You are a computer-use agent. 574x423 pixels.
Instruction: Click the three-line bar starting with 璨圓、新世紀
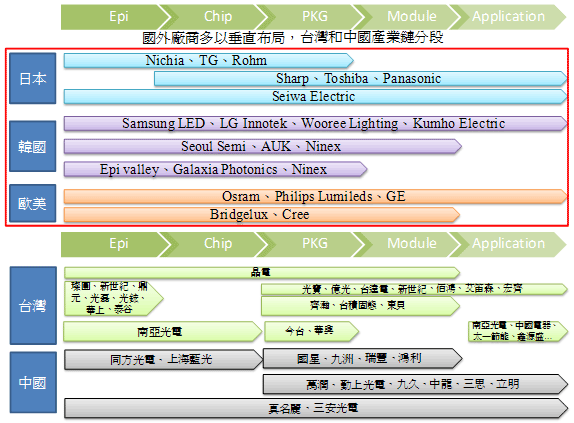tap(114, 298)
